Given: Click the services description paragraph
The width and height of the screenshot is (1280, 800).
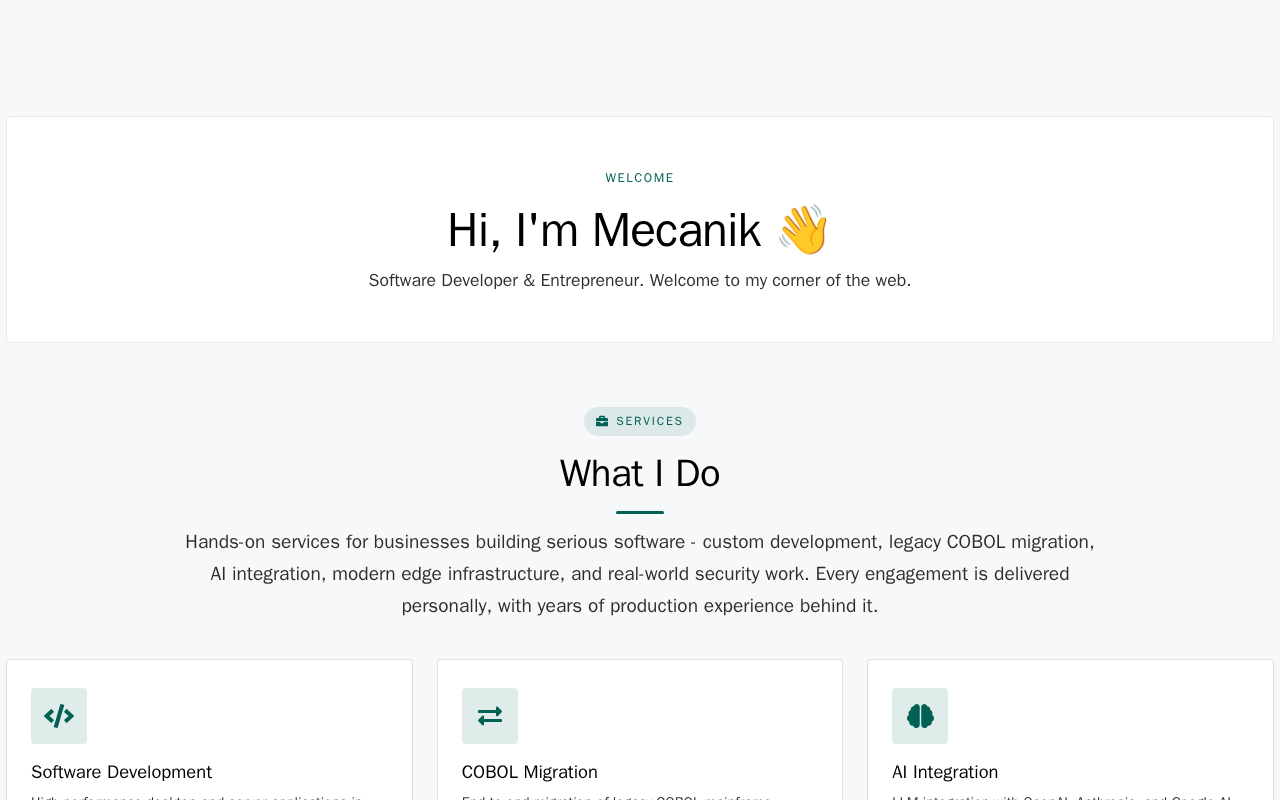Looking at the screenshot, I should click(x=640, y=574).
